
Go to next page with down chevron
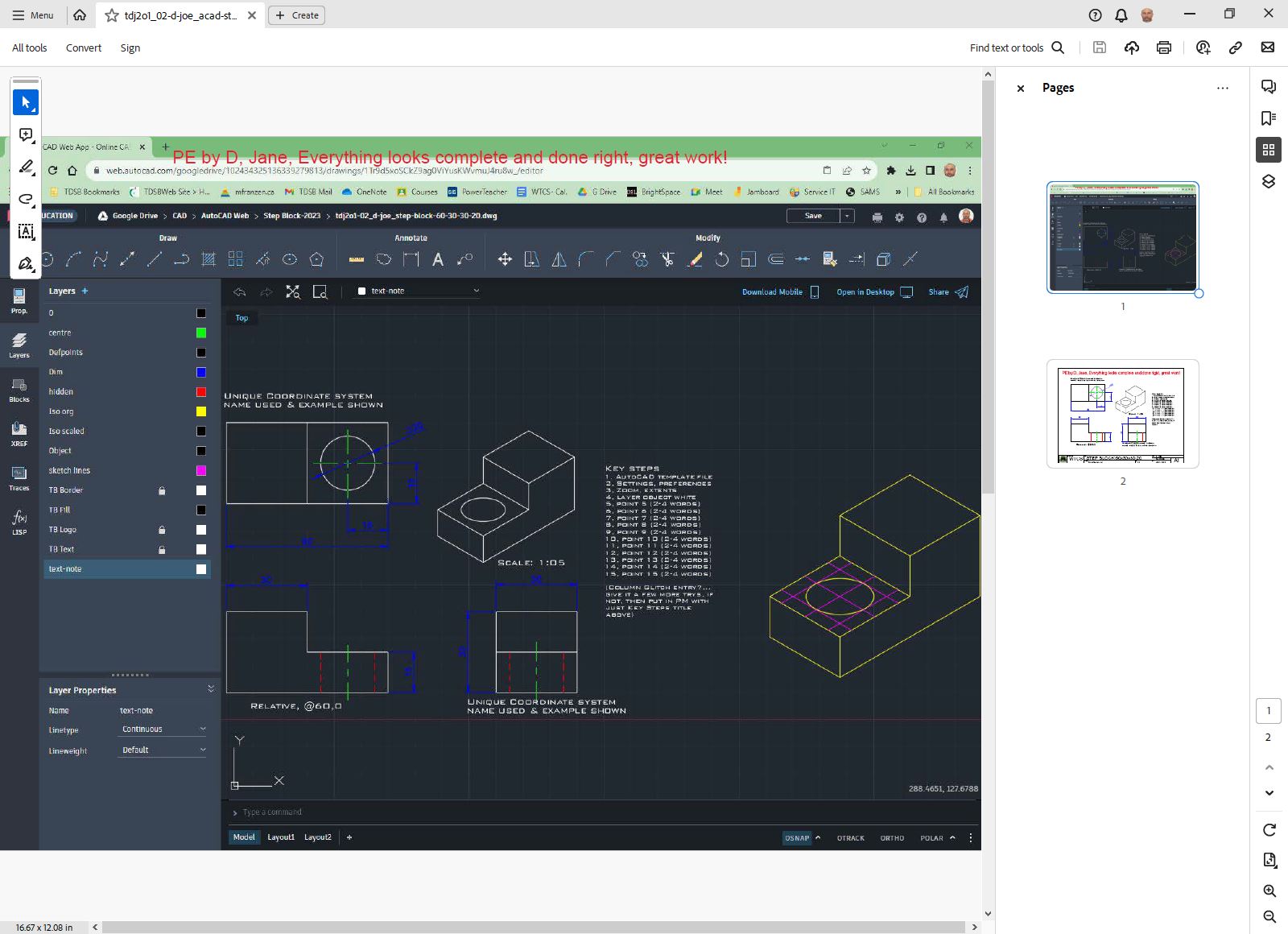1269,793
